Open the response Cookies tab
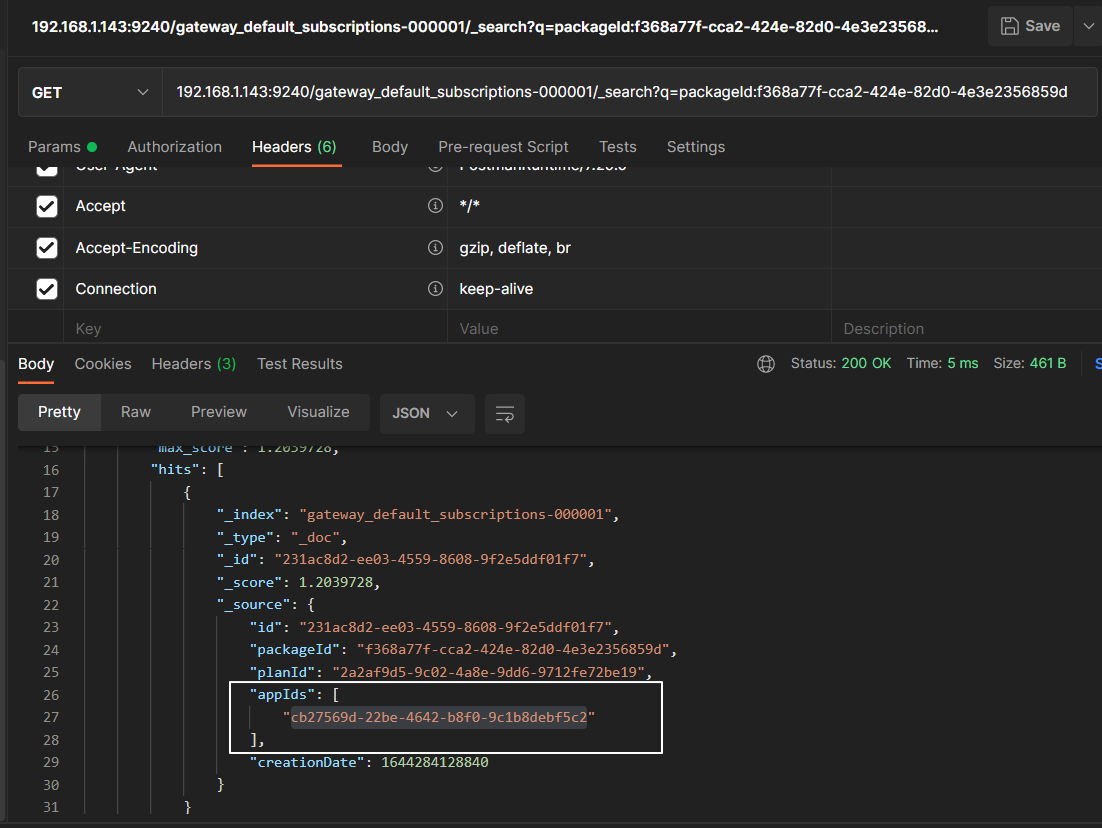Screen dimensions: 1102x828 tap(103, 364)
